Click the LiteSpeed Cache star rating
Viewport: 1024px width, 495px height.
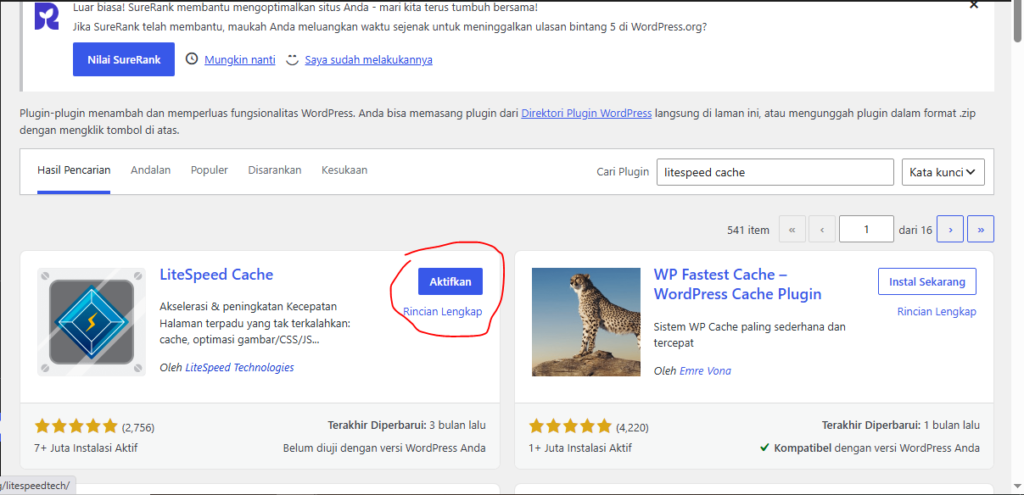[76, 427]
